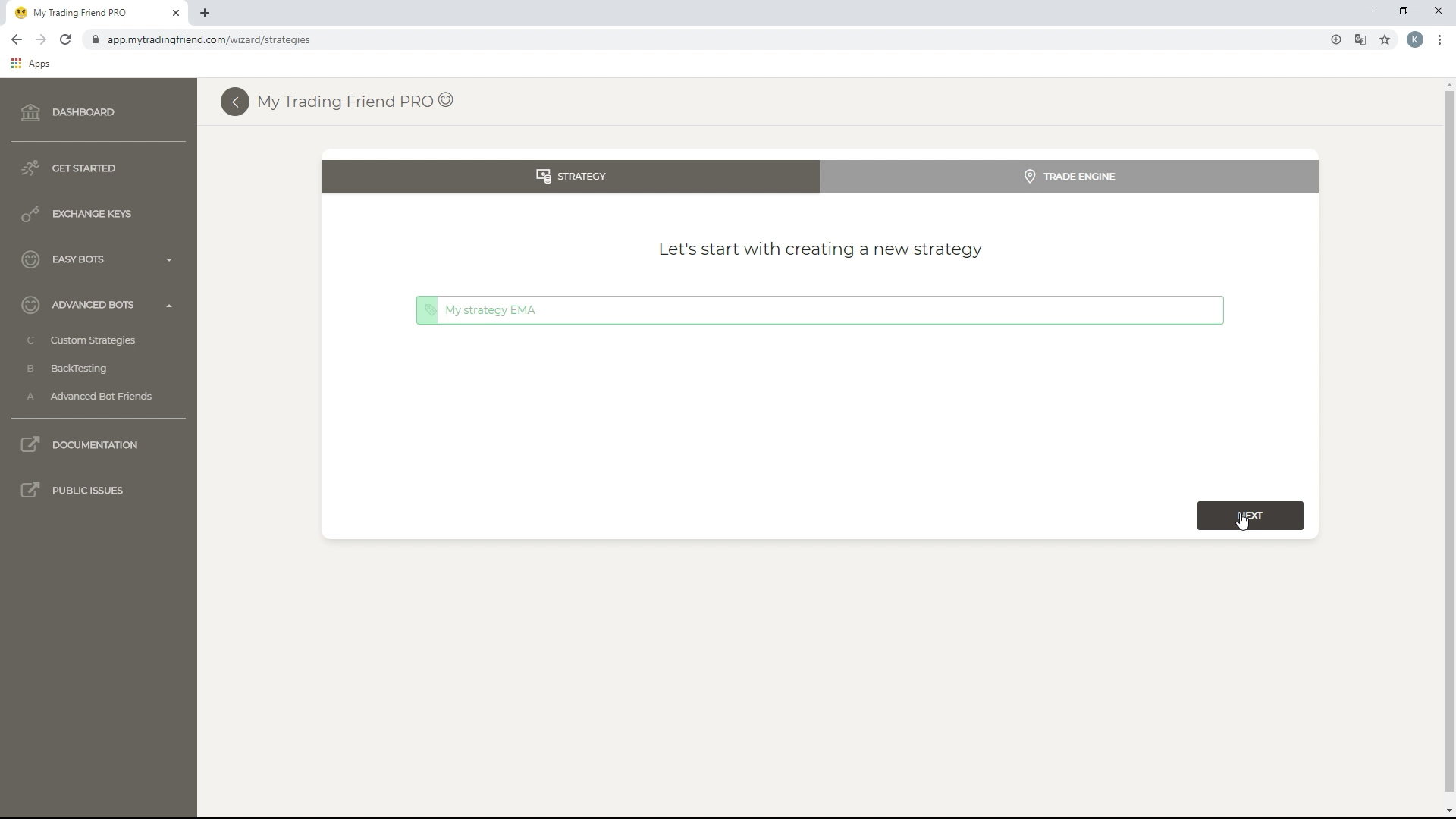Click the Strategy tab icon

(543, 176)
